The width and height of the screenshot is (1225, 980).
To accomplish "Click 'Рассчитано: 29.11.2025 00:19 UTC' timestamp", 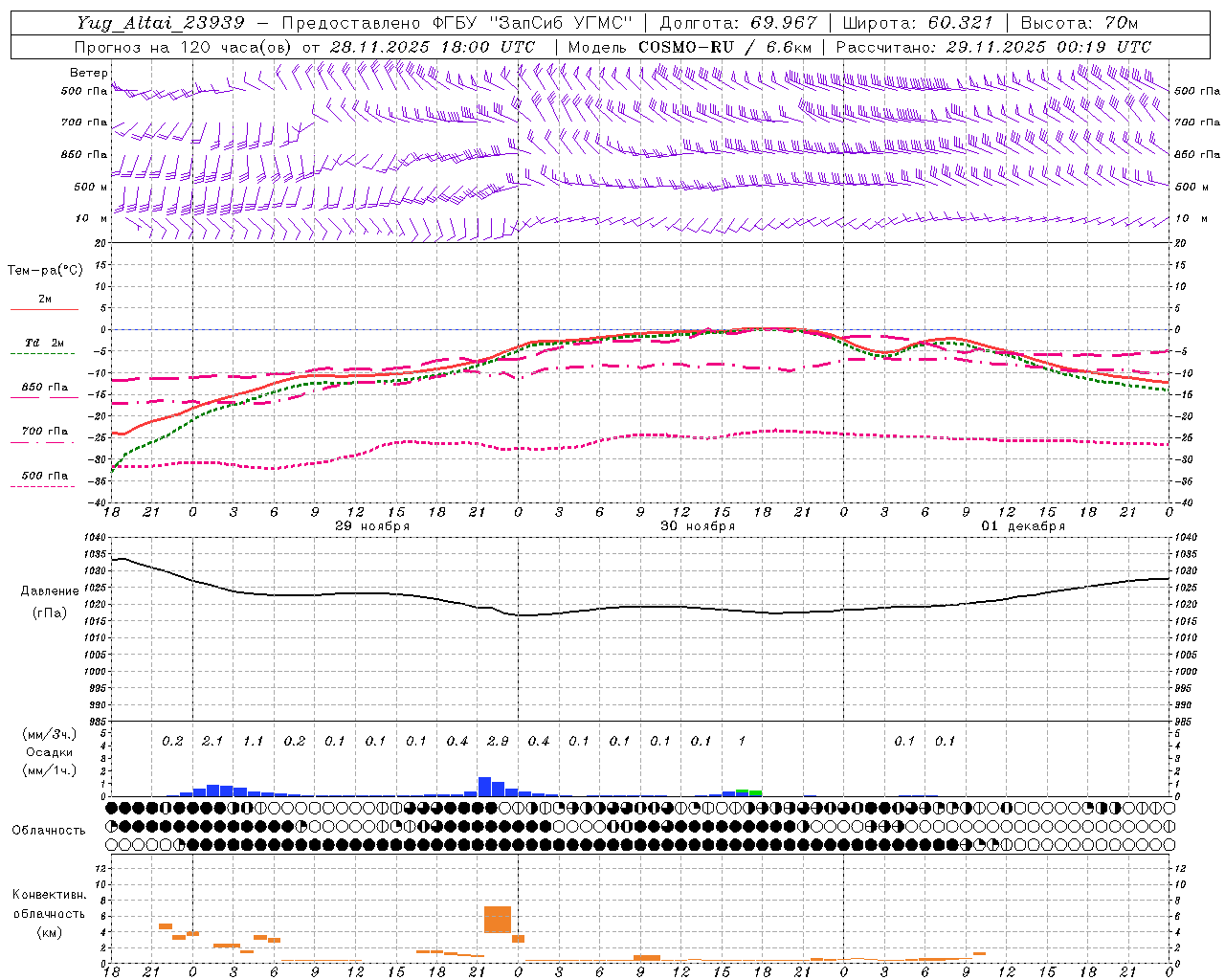I will [993, 47].
